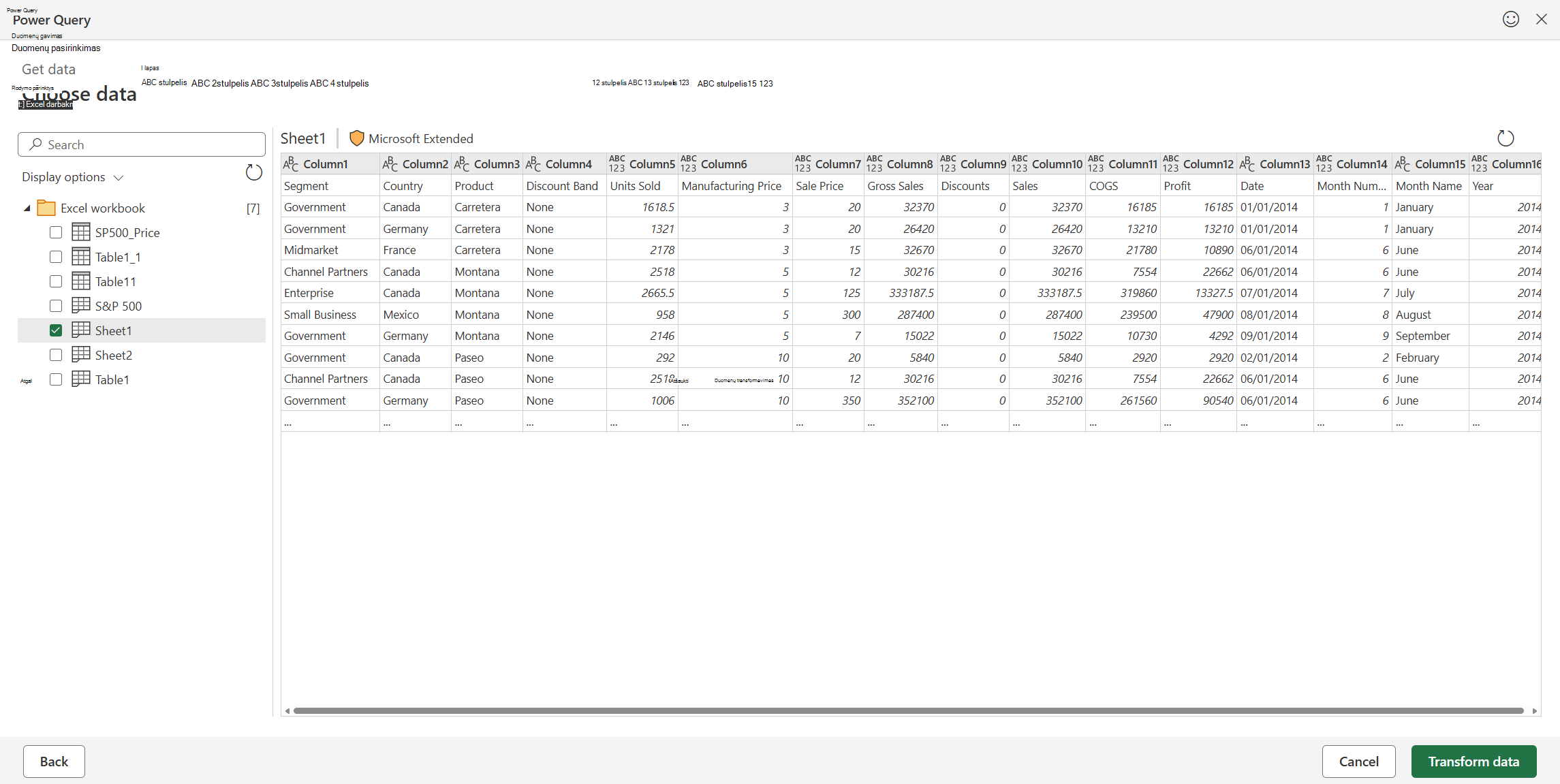Screen dimensions: 1560x784
Task: Click the Cancel button
Action: (1358, 762)
